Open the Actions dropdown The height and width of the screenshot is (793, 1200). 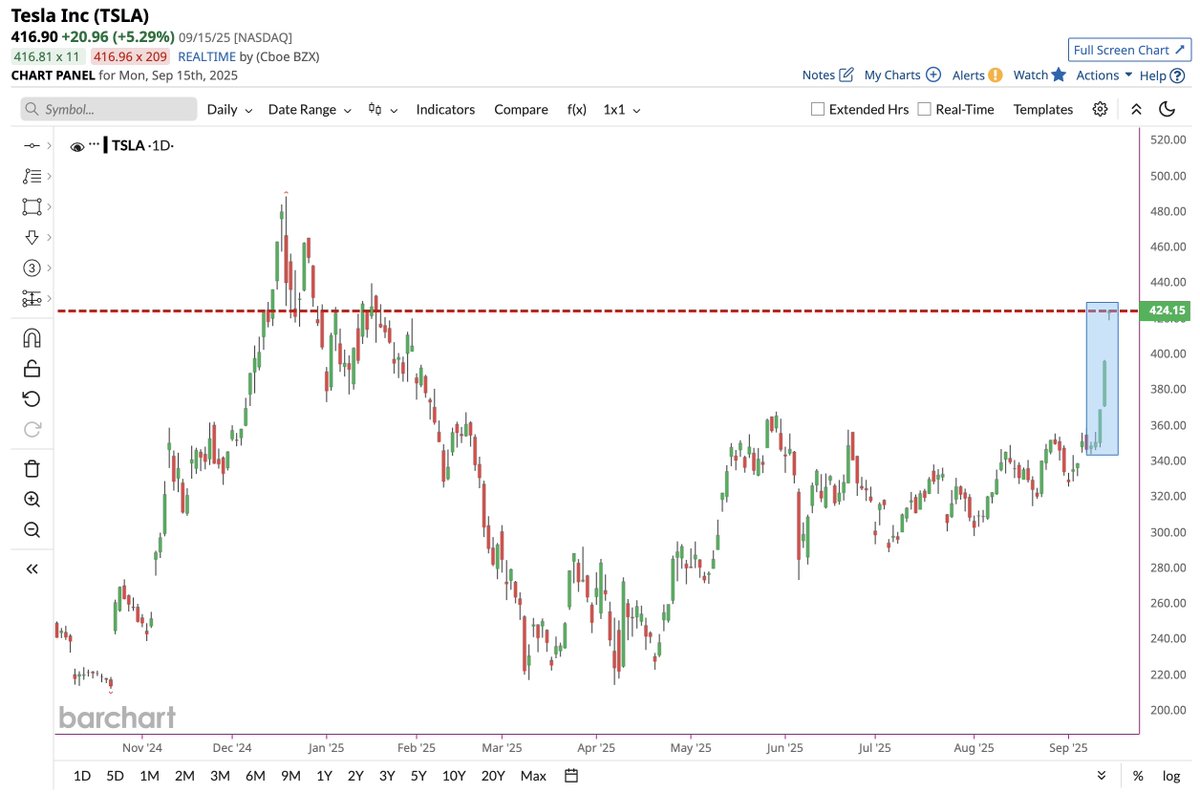pyautogui.click(x=1104, y=75)
